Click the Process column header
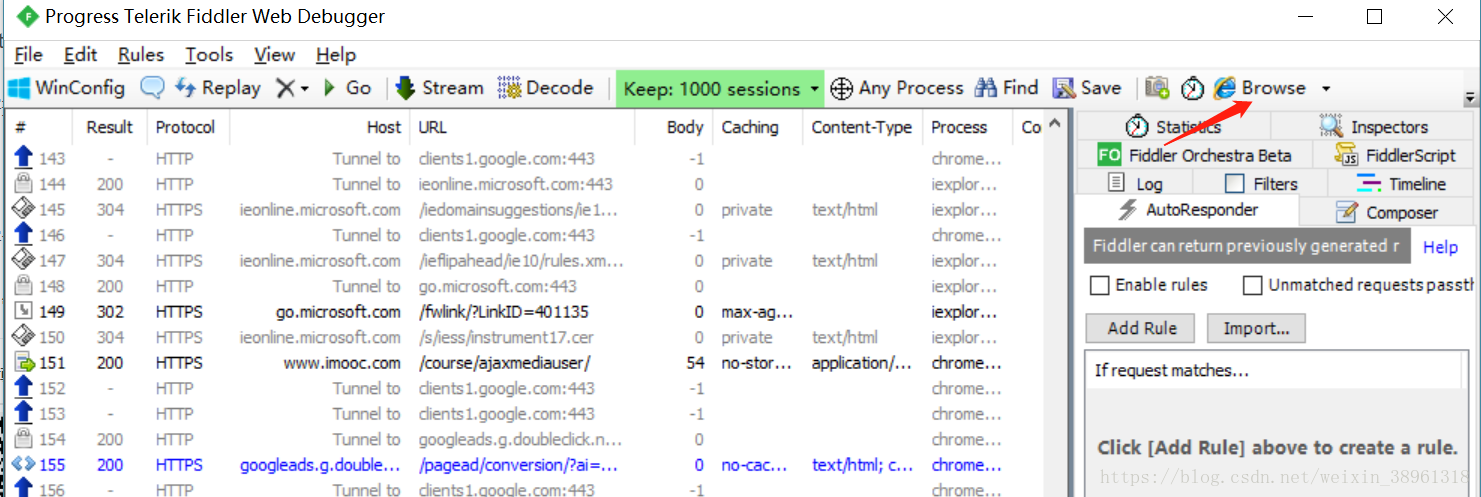The image size is (1481, 497). pos(967,127)
